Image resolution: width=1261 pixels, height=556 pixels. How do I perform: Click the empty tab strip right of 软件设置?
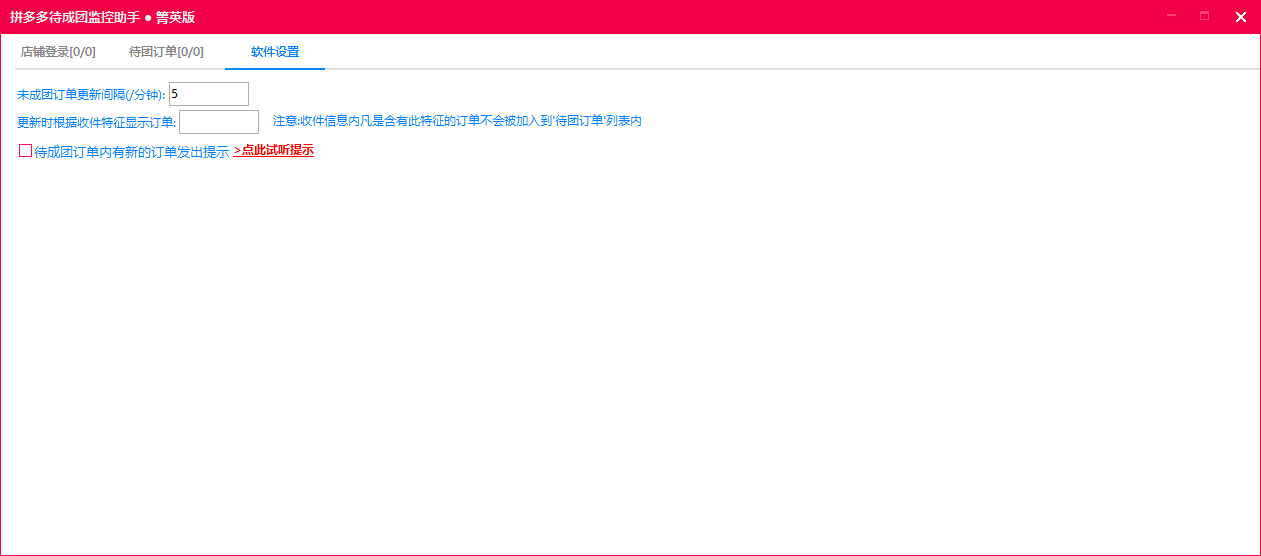click(x=790, y=52)
